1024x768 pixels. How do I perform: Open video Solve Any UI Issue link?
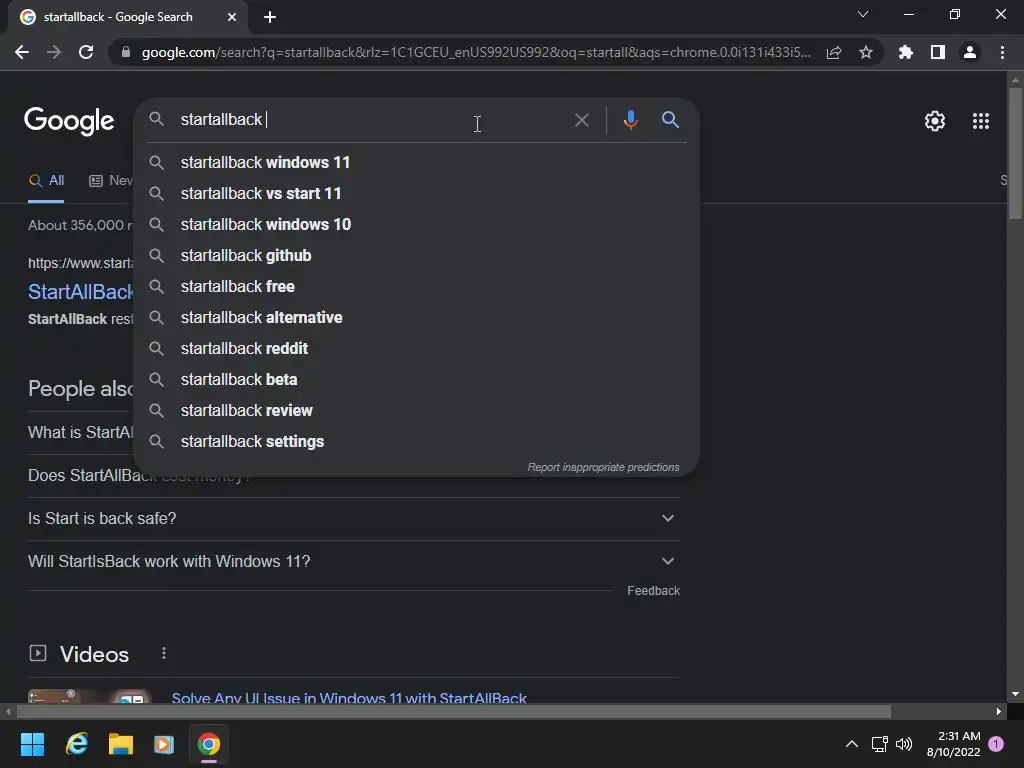click(349, 697)
